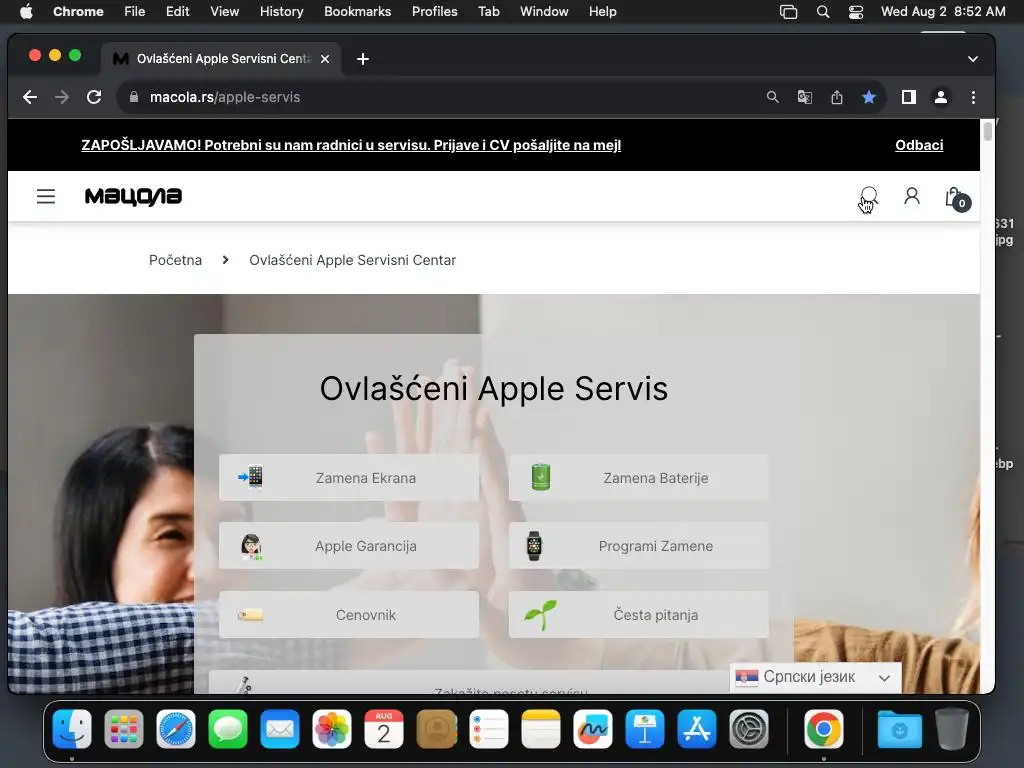This screenshot has width=1024, height=768.
Task: Open the user account icon
Action: [912, 195]
